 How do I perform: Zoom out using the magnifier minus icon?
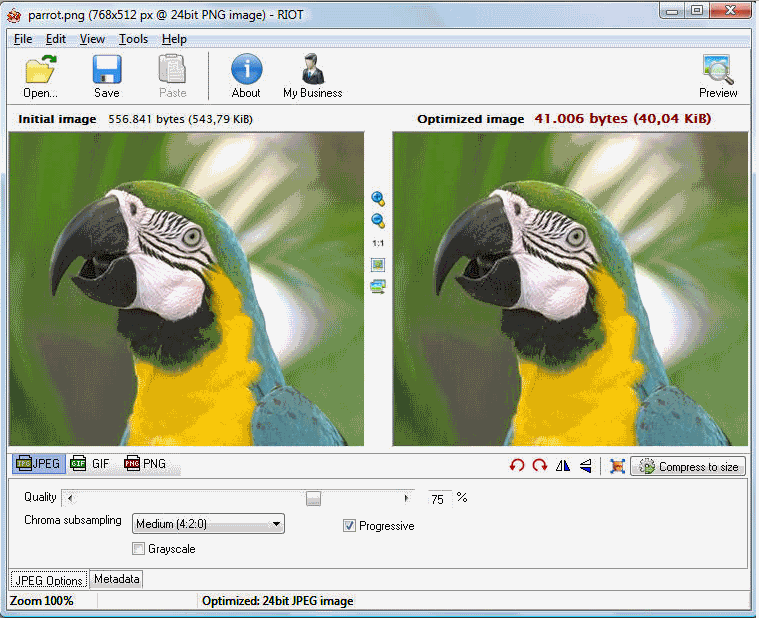(378, 221)
